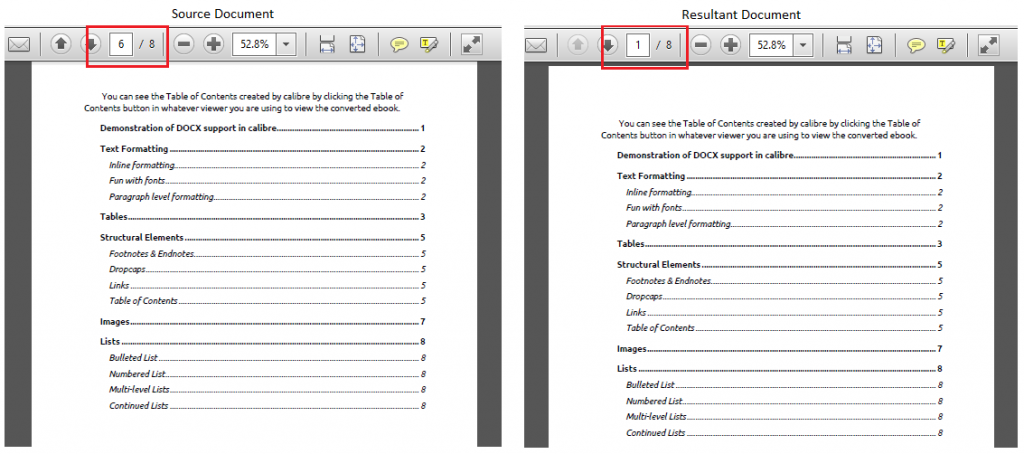Click page number field showing 6 in Source Document

pyautogui.click(x=121, y=45)
